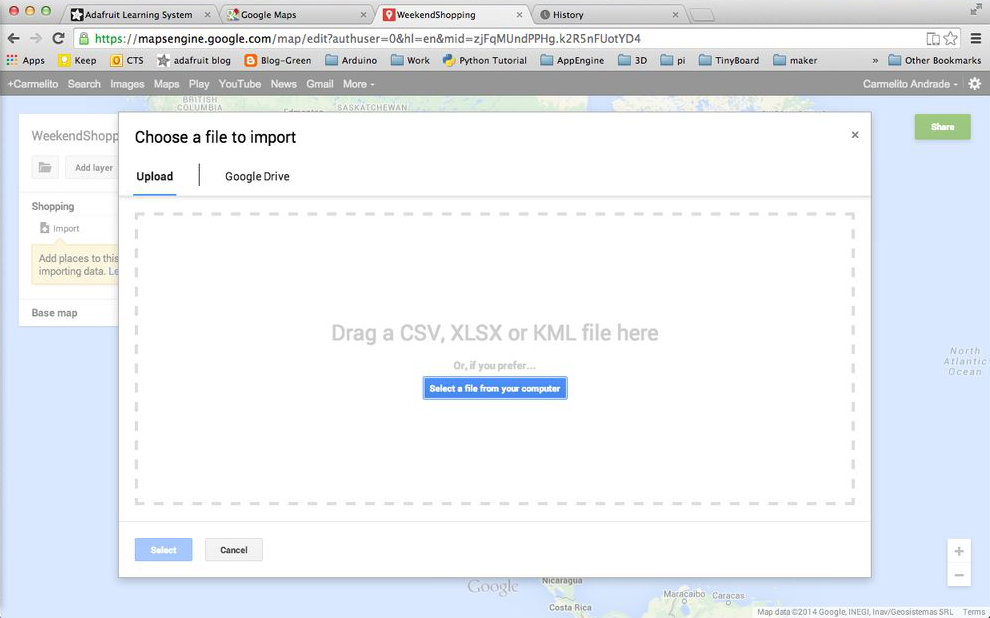990x618 pixels.
Task: Reload the page with refresh icon
Action: [x=58, y=39]
